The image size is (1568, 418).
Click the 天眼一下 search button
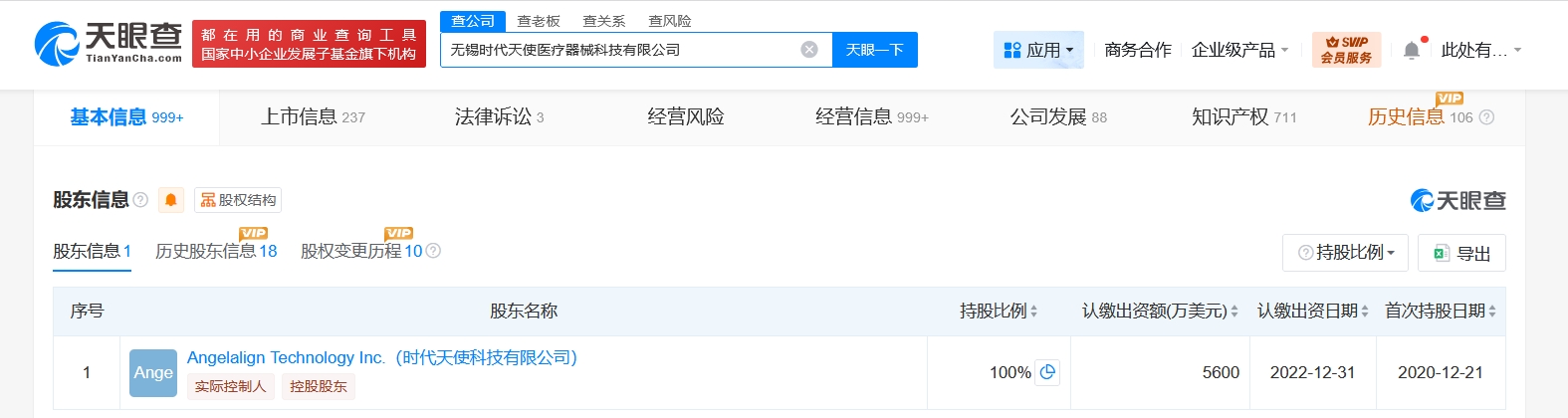coord(874,50)
